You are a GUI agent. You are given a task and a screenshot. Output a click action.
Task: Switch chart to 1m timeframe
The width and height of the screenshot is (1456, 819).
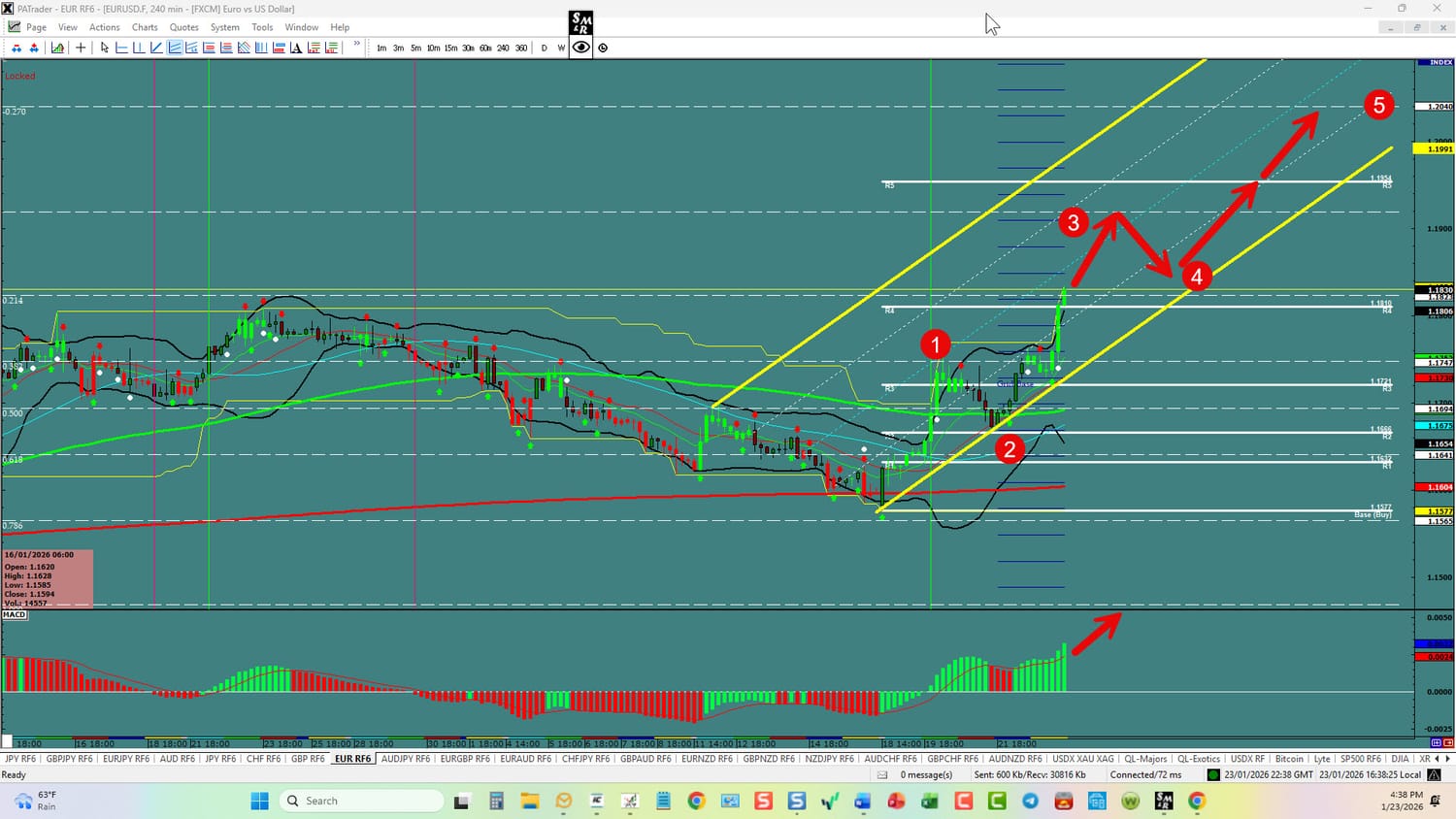[x=381, y=48]
